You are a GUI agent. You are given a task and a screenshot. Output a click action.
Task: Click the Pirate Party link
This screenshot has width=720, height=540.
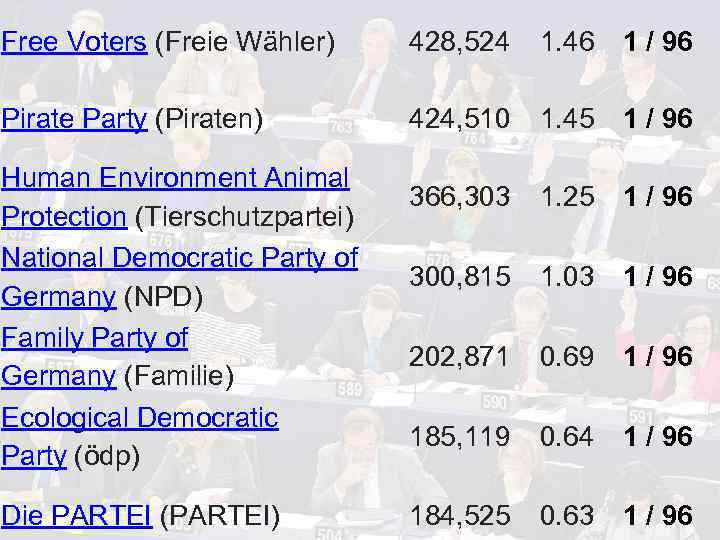click(x=74, y=119)
